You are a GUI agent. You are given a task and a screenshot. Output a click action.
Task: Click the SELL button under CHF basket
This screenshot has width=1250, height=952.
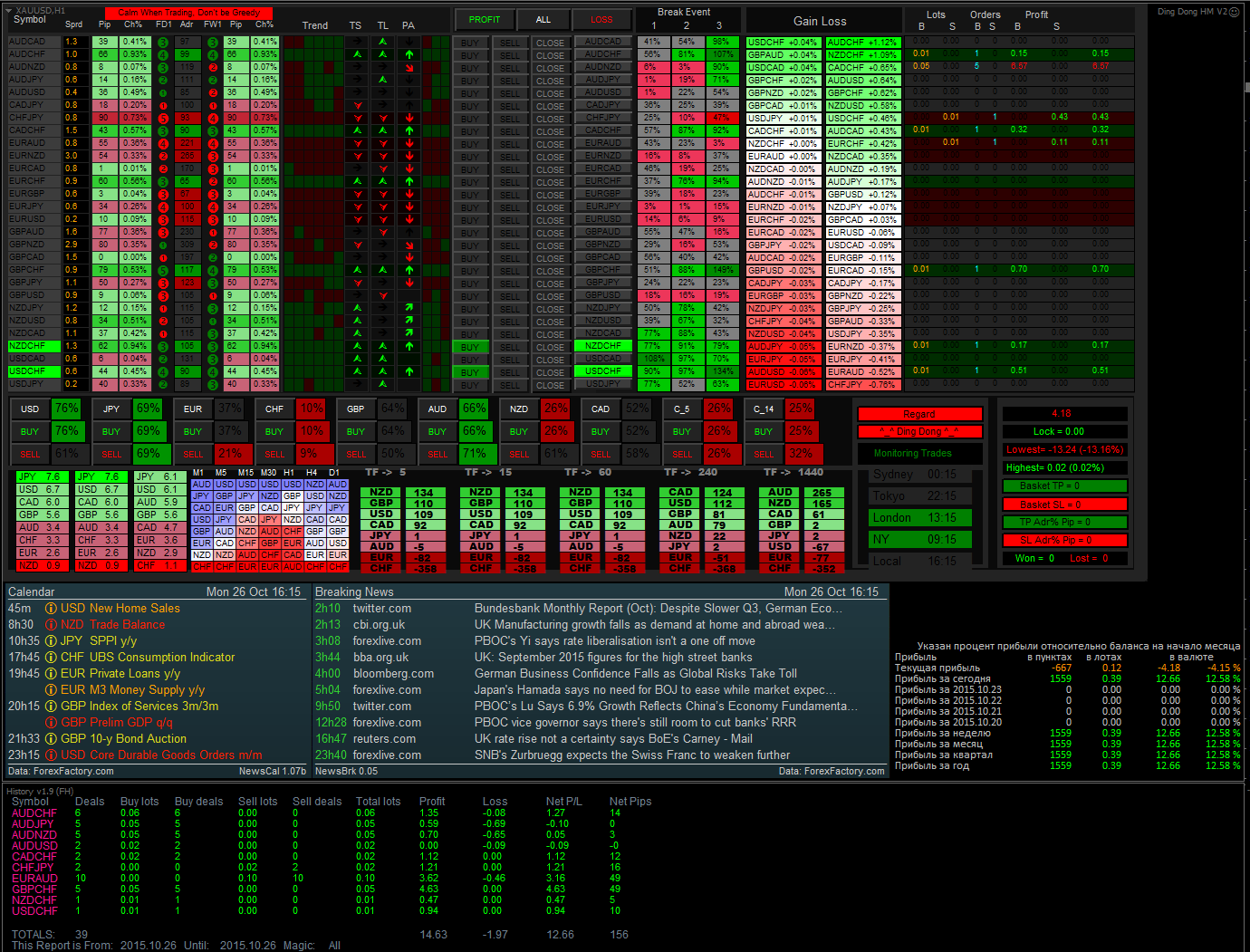tap(274, 454)
